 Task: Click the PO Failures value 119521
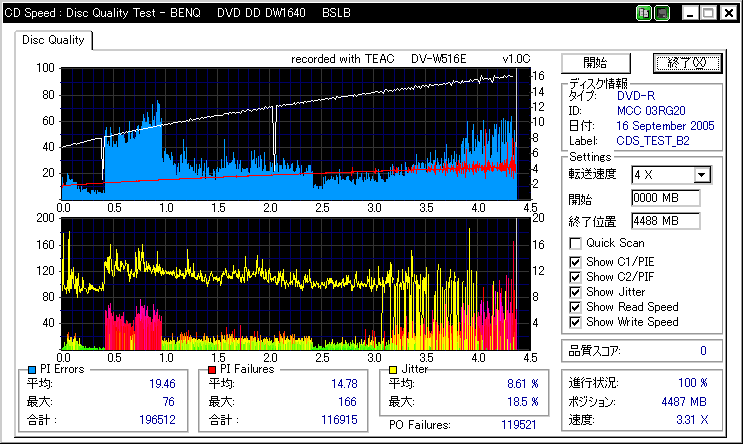pos(518,425)
